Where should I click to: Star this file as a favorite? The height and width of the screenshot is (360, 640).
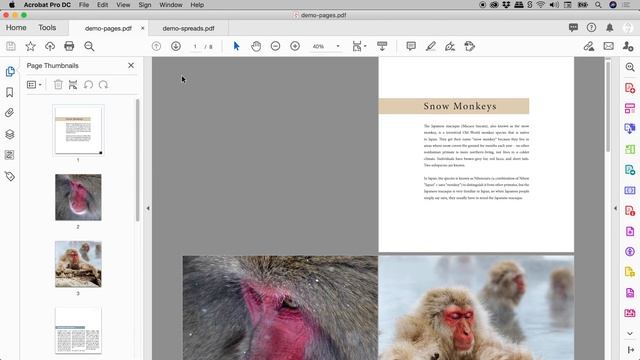31,46
